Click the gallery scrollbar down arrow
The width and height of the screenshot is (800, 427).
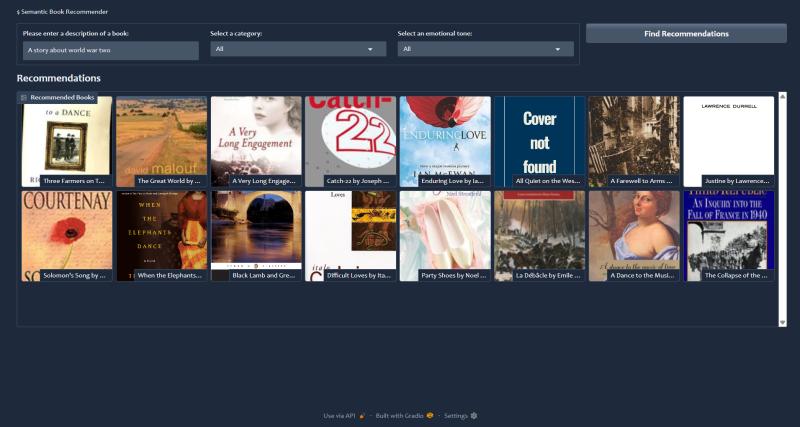tap(783, 322)
